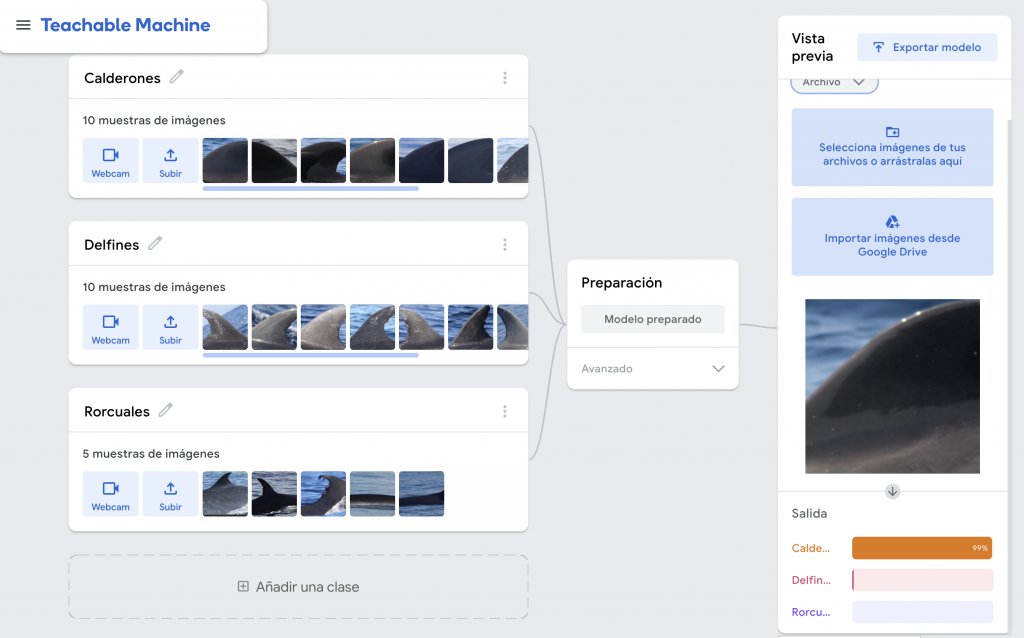1024x638 pixels.
Task: Select the second Rorcuales sample thumbnail
Action: point(274,494)
